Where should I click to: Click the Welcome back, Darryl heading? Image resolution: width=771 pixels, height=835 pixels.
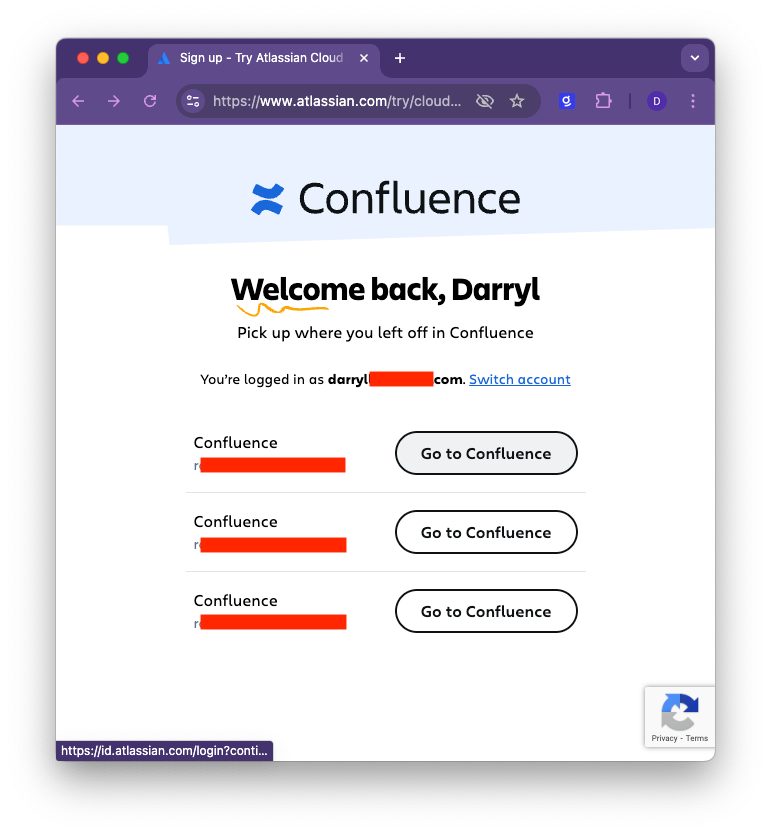pyautogui.click(x=386, y=290)
